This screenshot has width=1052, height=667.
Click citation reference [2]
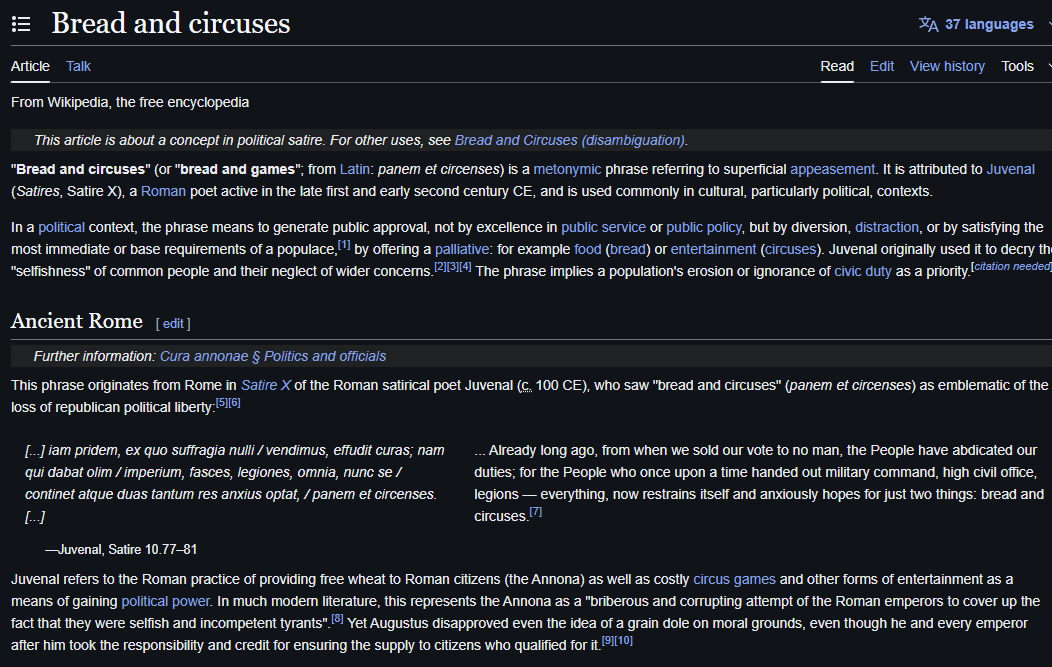tap(439, 266)
